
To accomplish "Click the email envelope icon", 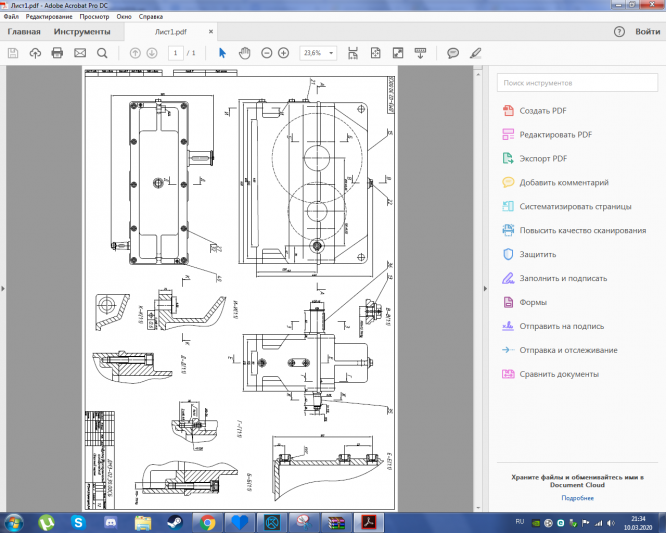I will [80, 53].
